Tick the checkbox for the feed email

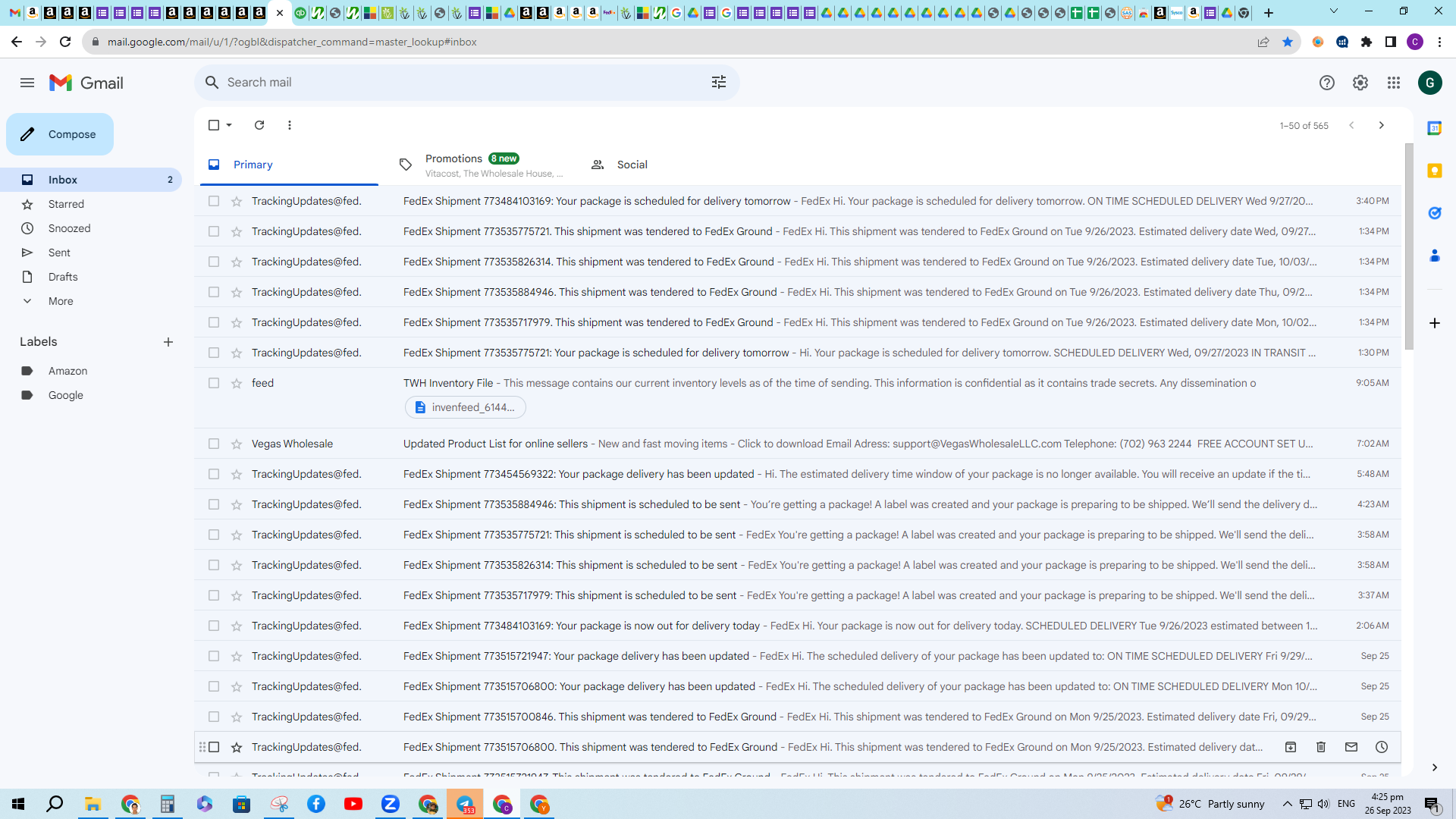[x=214, y=383]
